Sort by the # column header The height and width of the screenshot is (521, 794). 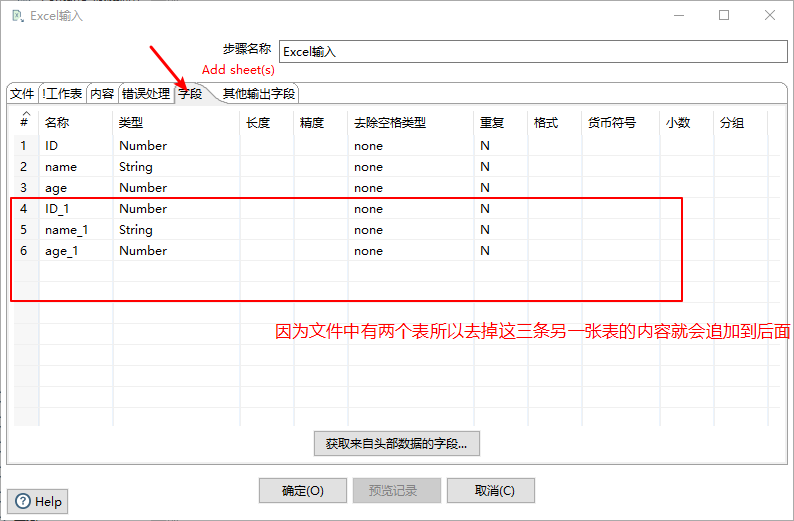[x=24, y=123]
